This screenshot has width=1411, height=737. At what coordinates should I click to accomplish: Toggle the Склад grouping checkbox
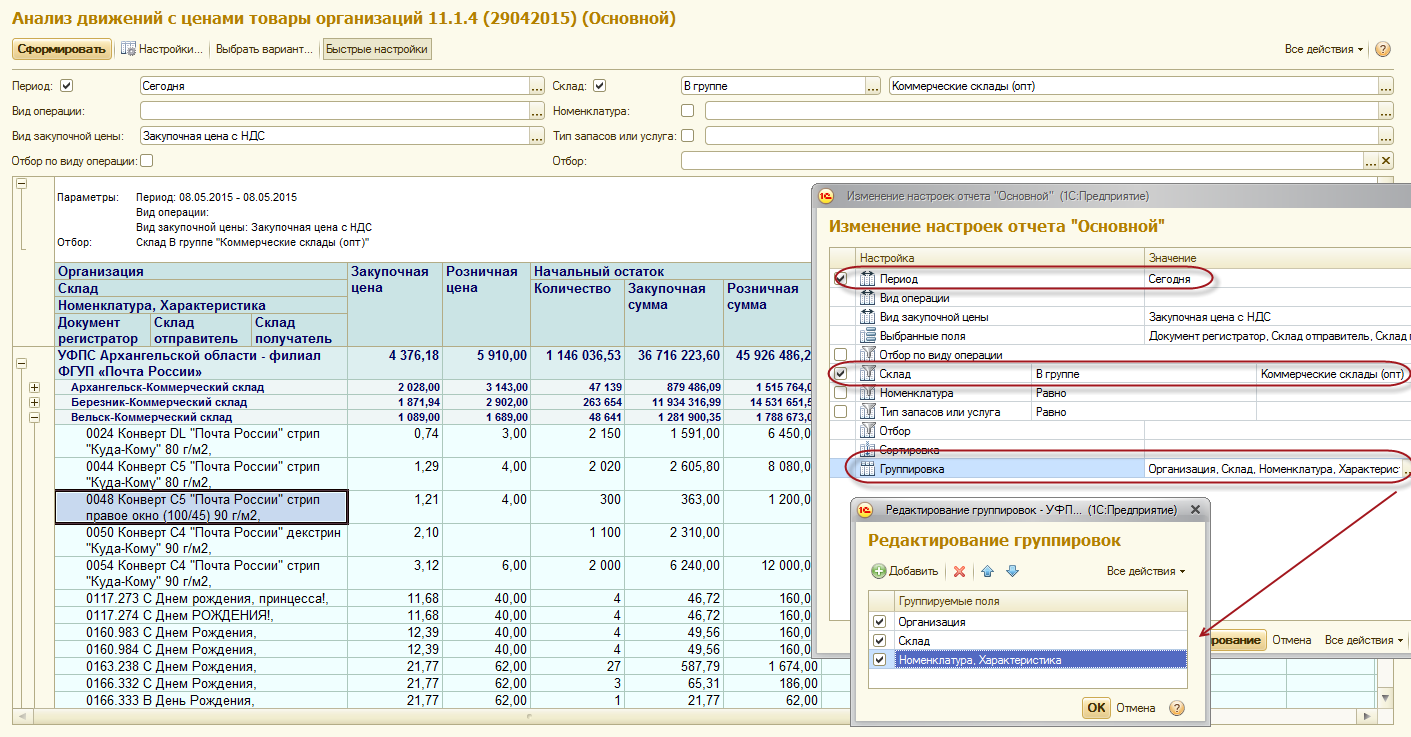(879, 641)
